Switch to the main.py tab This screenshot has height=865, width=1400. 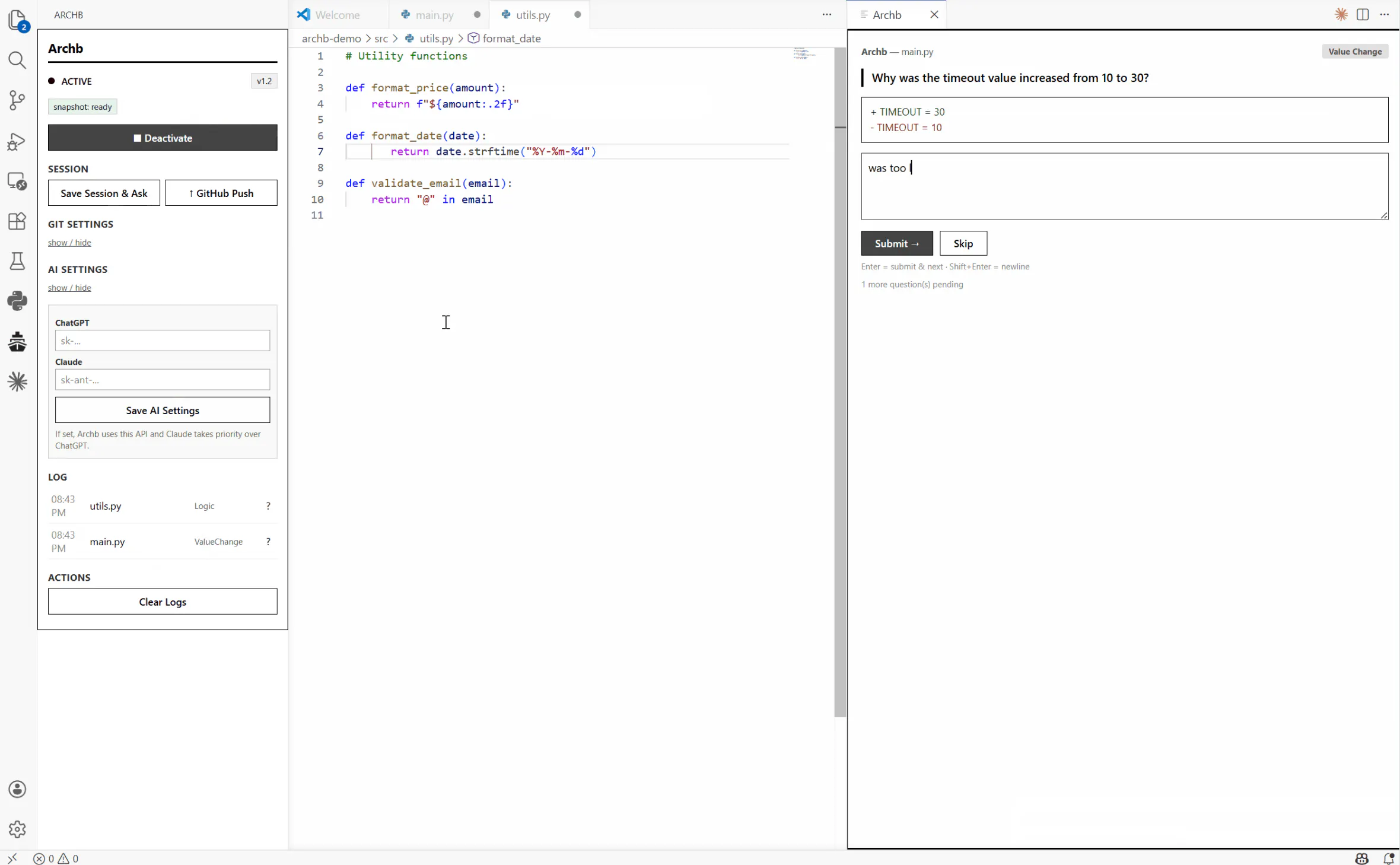point(440,14)
